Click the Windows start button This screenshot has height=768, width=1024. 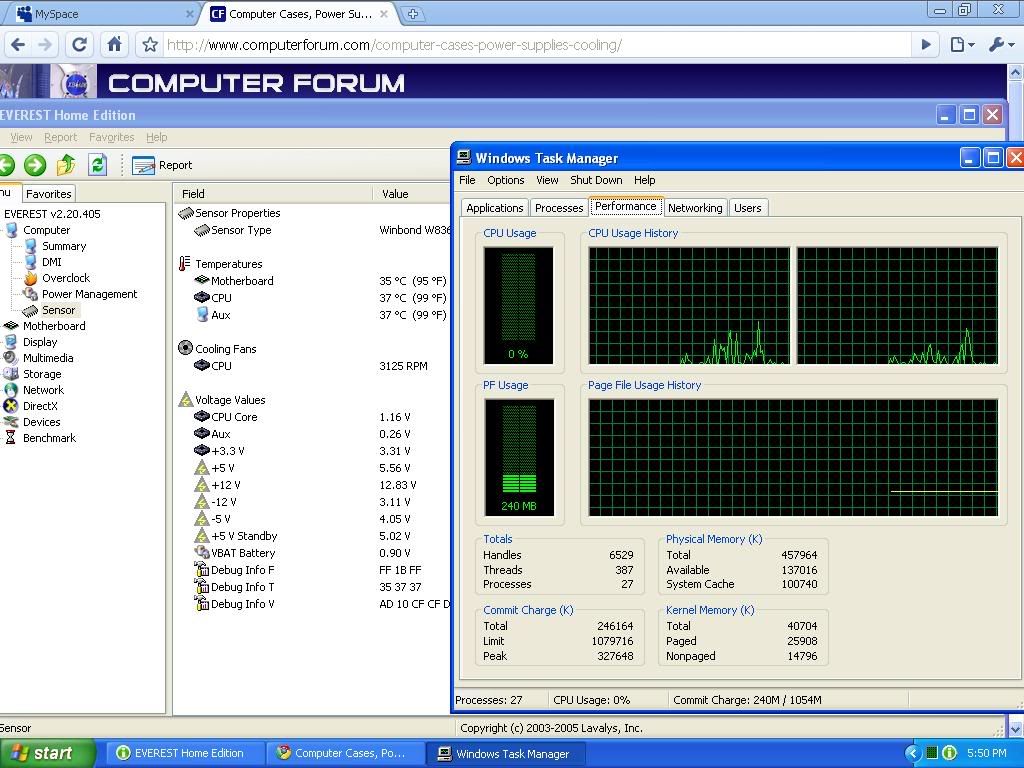[x=45, y=753]
